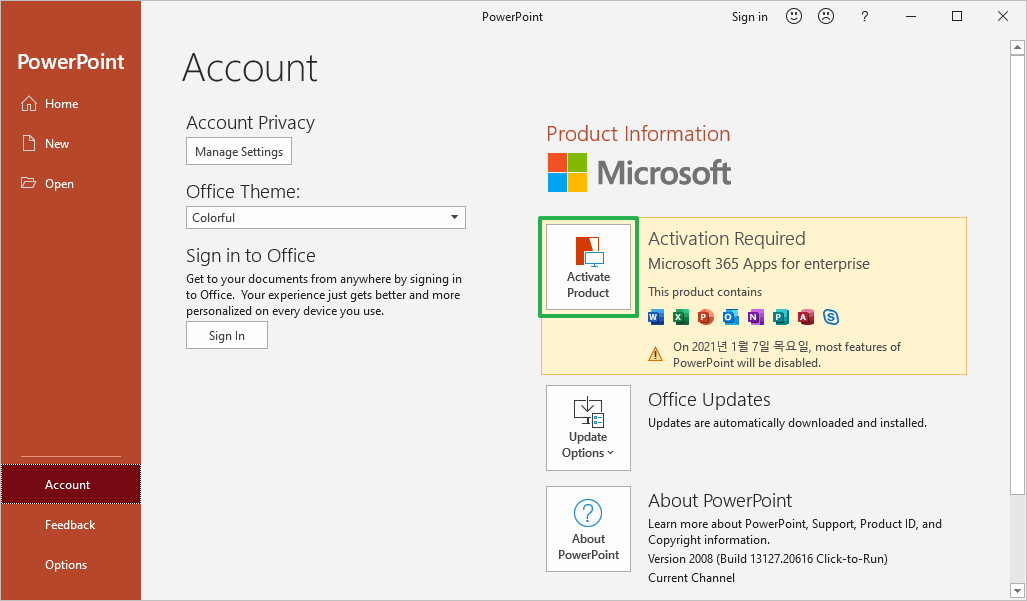Image resolution: width=1027 pixels, height=601 pixels.
Task: Expand the Office Theme Colorful dropdown
Action: pyautogui.click(x=326, y=217)
